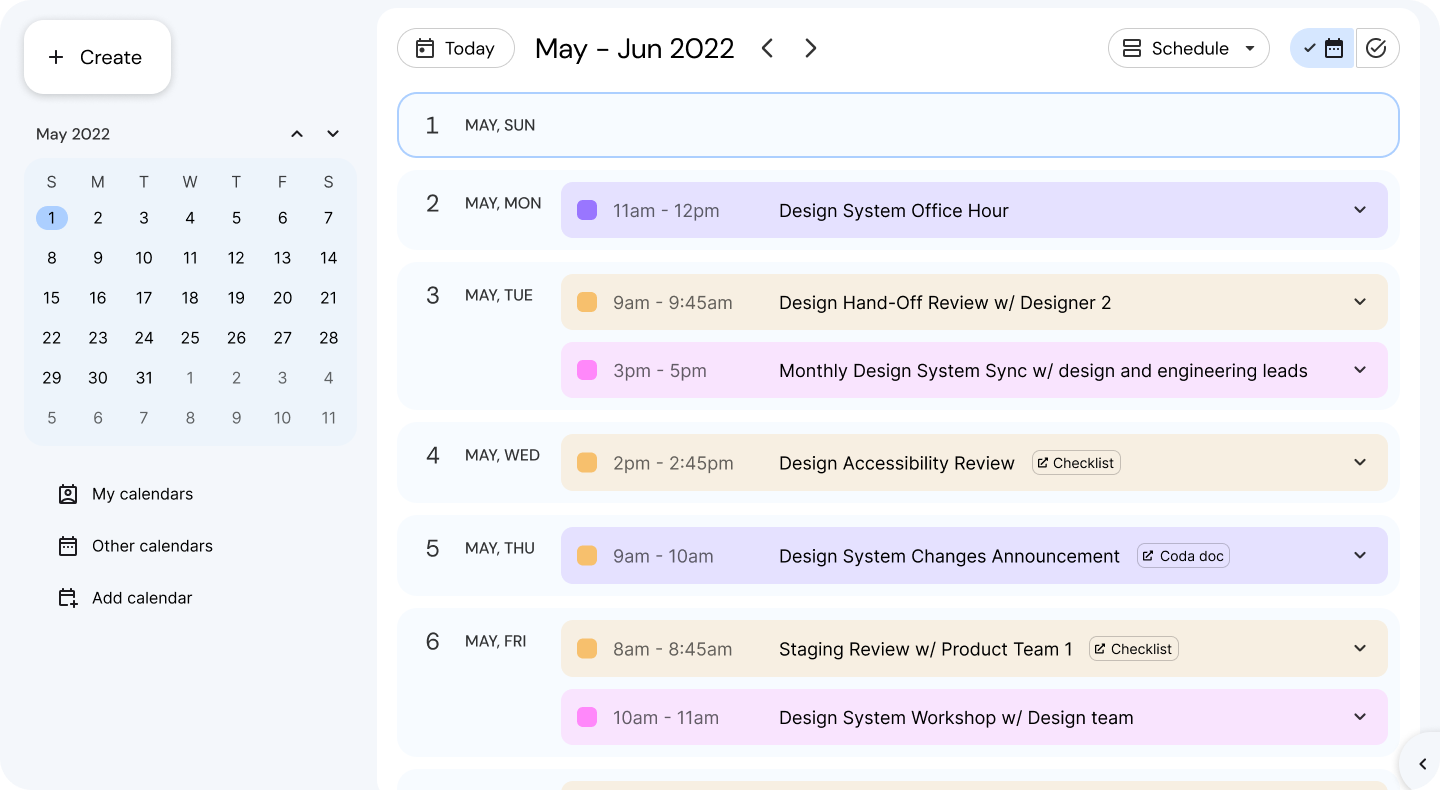Screen dimensions: 1440x790
Task: Toggle the calendar-with-checkmark view button
Action: pos(1321,47)
